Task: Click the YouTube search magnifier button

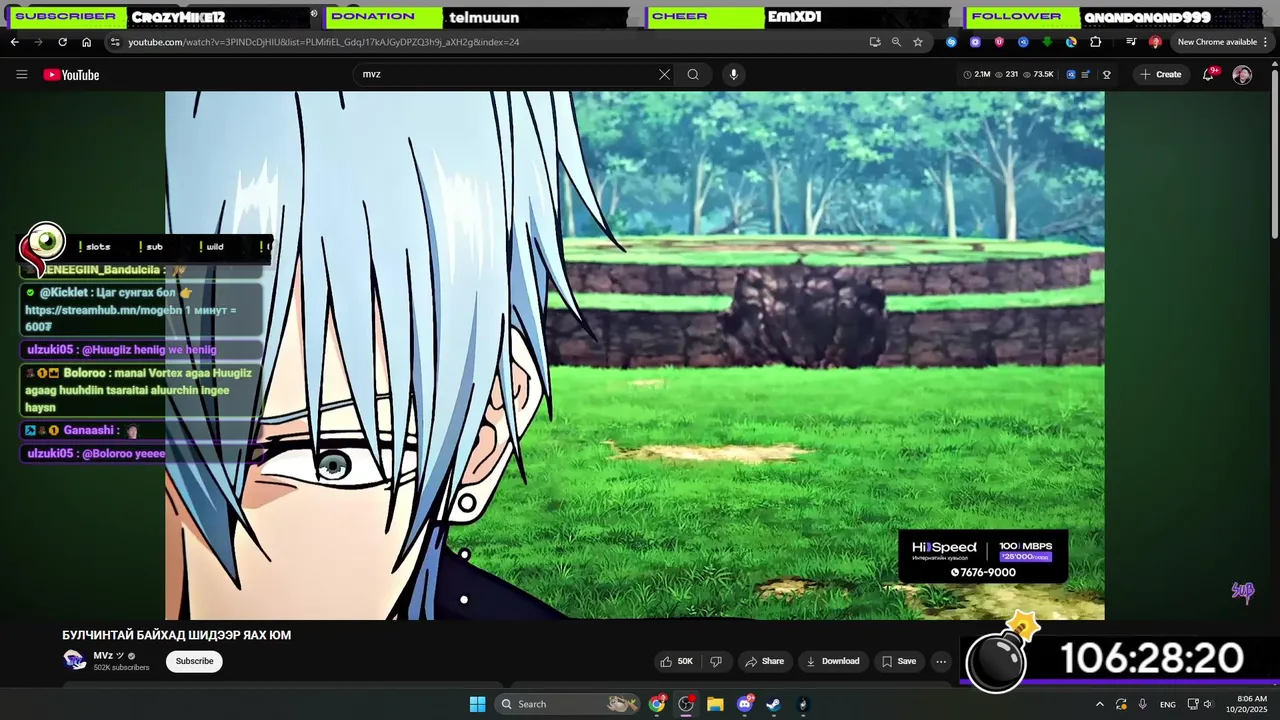Action: [693, 74]
